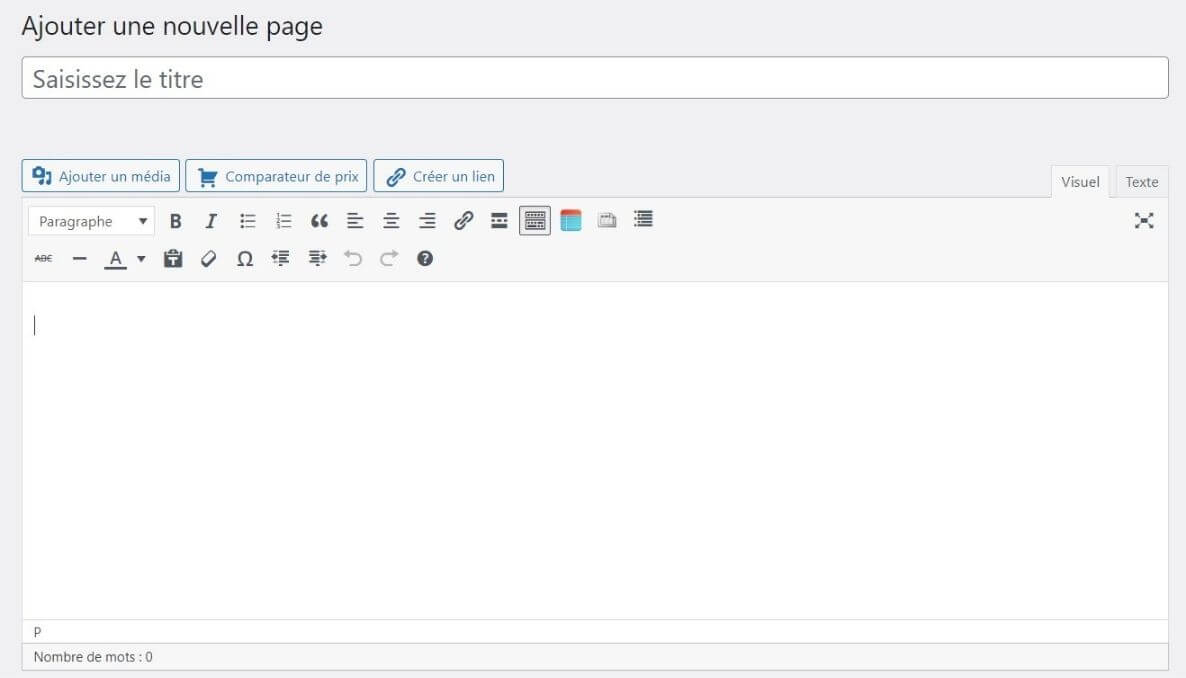Click the Nombre de mots : 0 text

coord(93,657)
